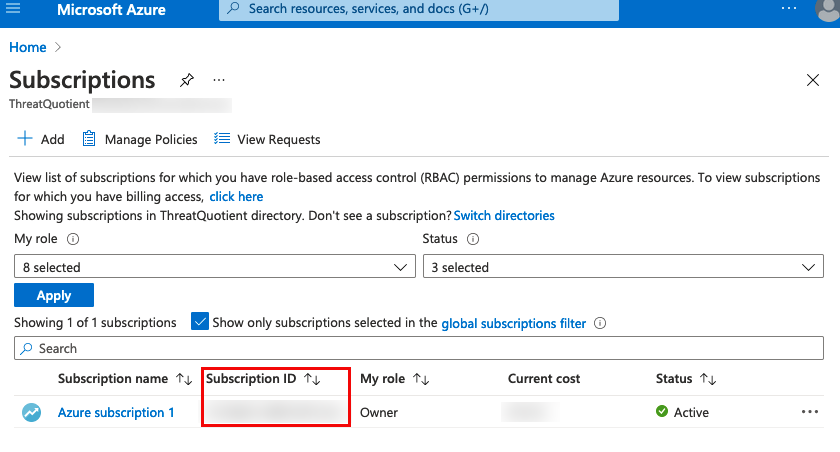Click the Azure subscription 1 row icon
This screenshot has width=840, height=452.
click(32, 412)
